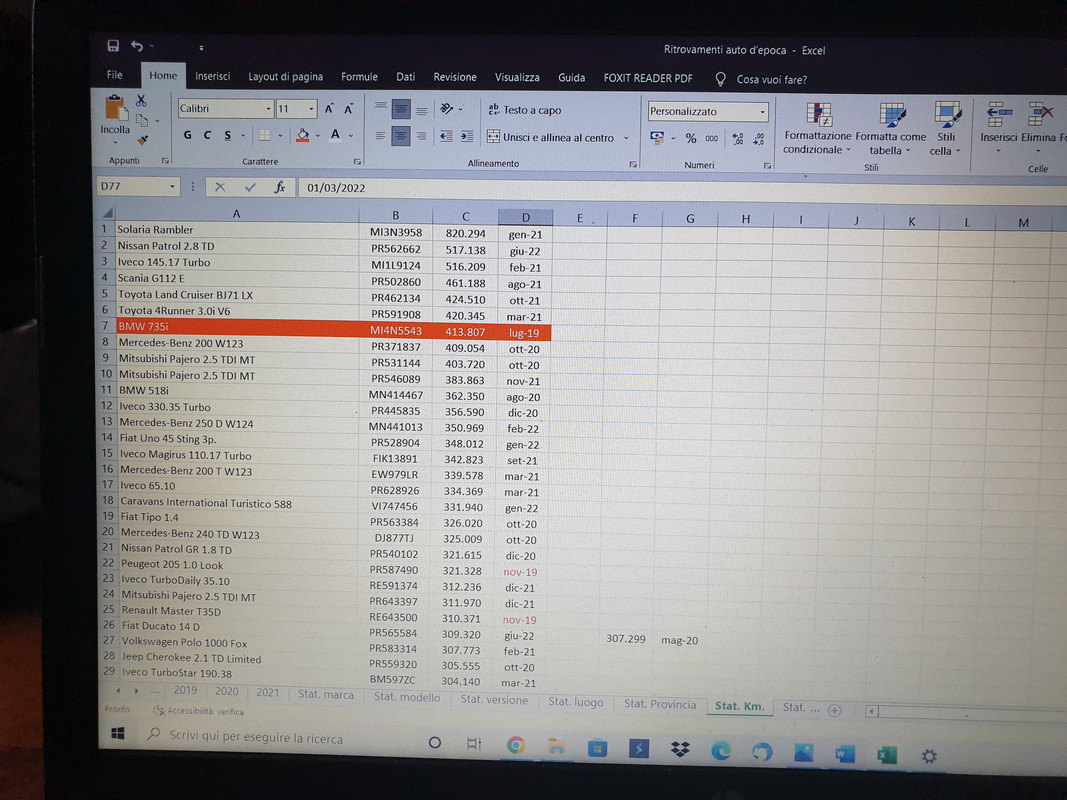Screen dimensions: 1067x800
Task: Click the Format Painter brush icon
Action: (143, 140)
